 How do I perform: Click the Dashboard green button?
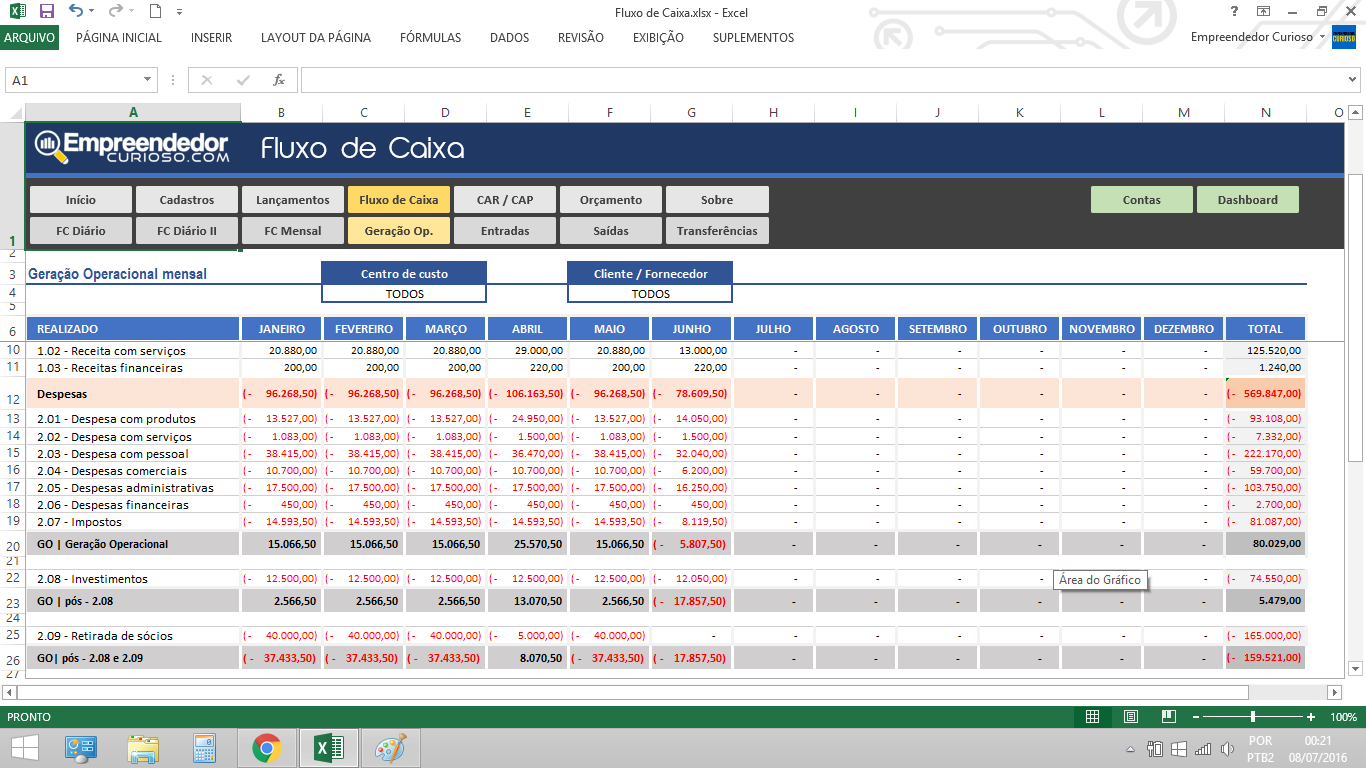click(1247, 200)
